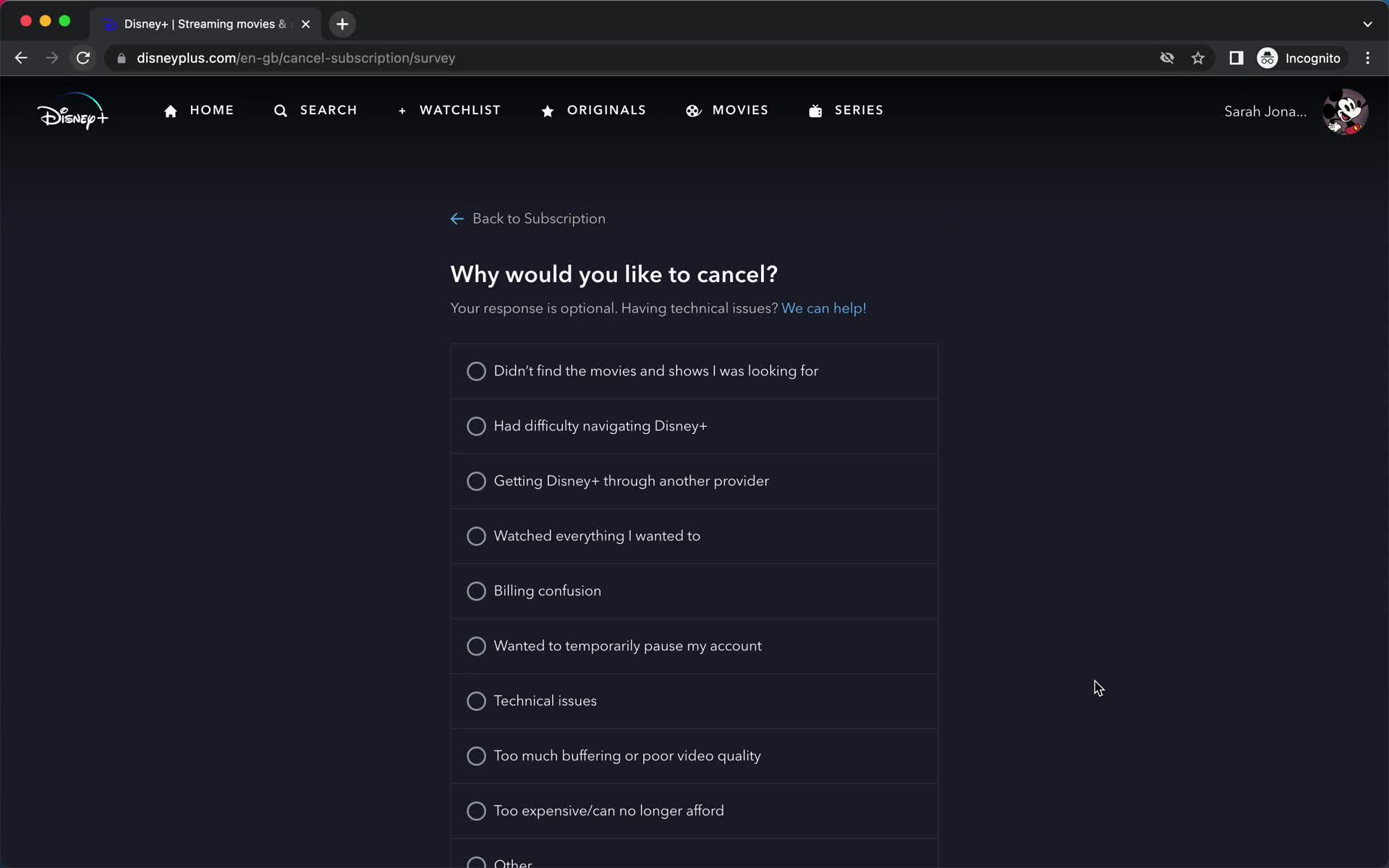Enable 'Billing confusion' cancellation reason
Image resolution: width=1389 pixels, height=868 pixels.
(x=476, y=591)
